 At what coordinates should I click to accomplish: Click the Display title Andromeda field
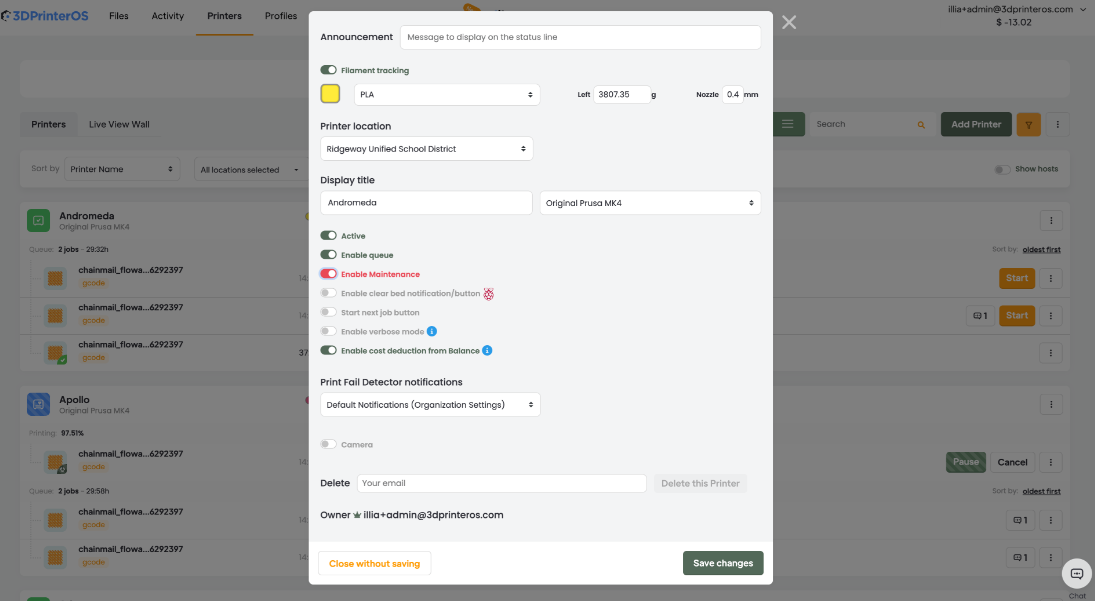point(426,202)
